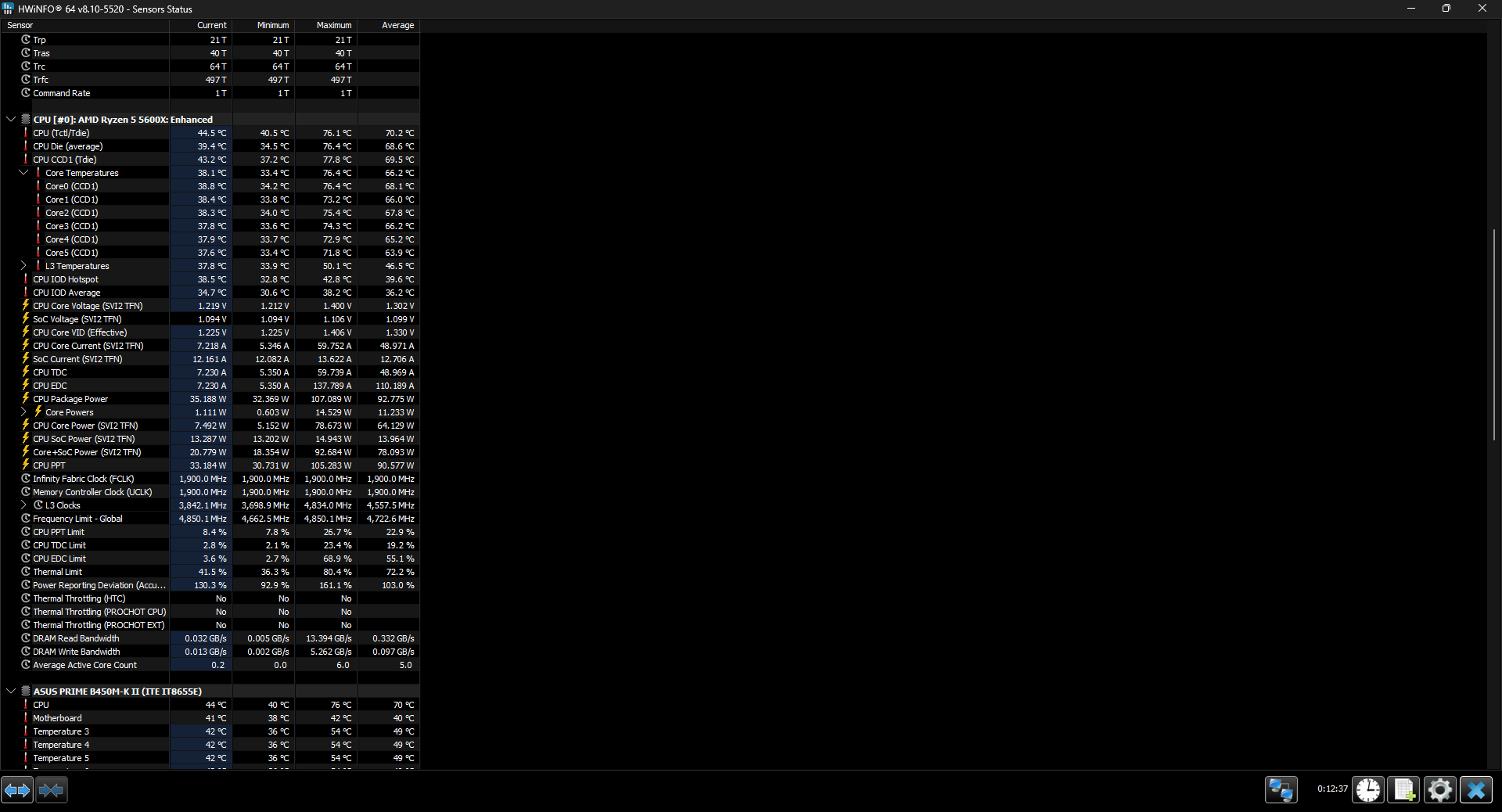
Task: Click the chip icon beside CPU [#0] header
Action: pos(26,120)
